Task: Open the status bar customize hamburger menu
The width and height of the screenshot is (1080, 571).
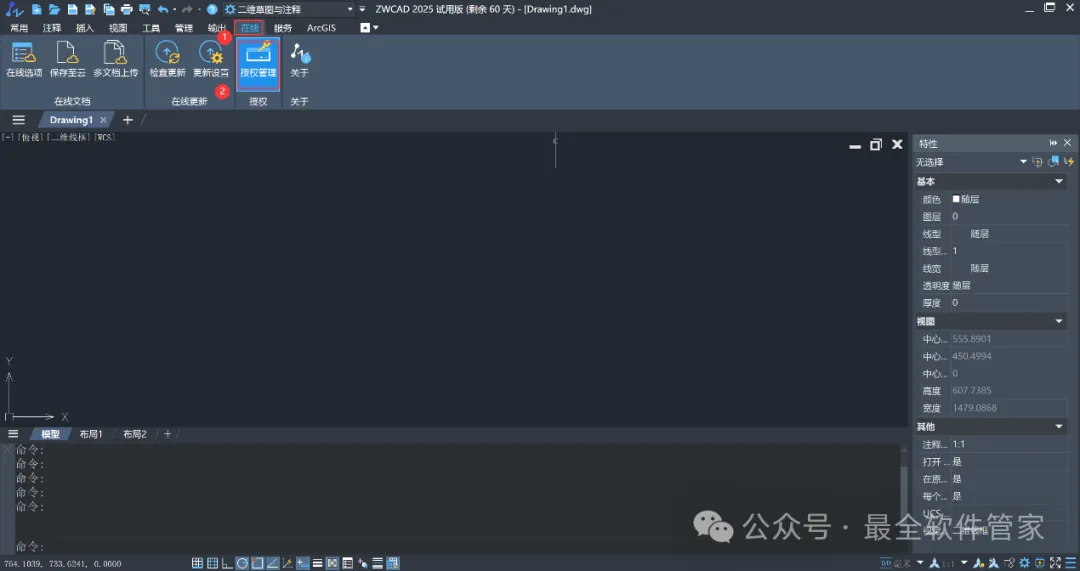Action: point(1070,563)
